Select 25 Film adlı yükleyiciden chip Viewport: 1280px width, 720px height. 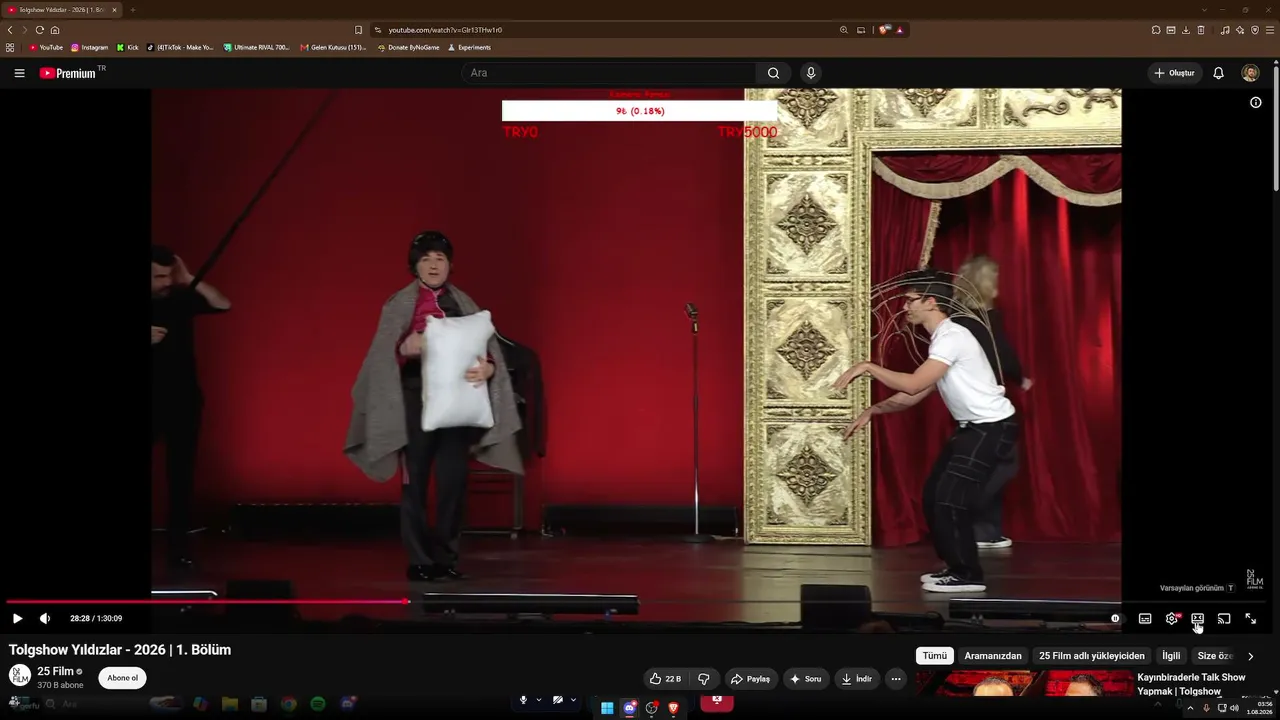pos(1092,656)
